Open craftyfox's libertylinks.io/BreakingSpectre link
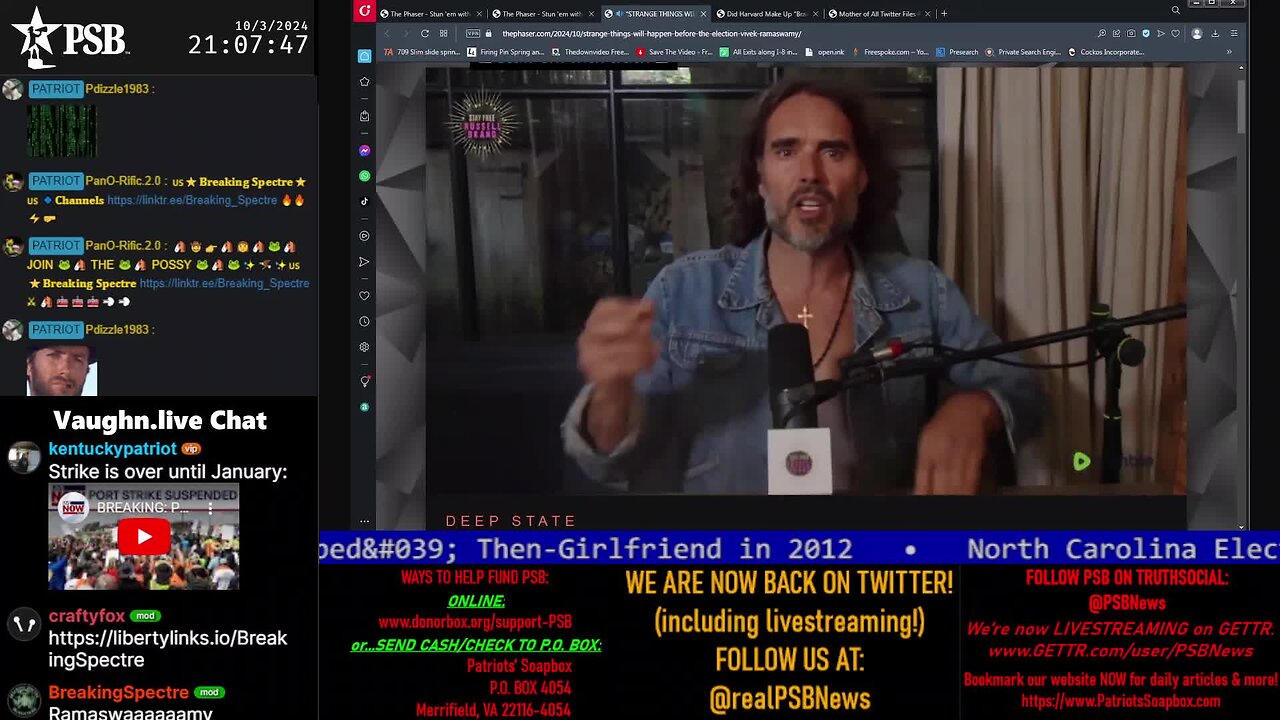 pyautogui.click(x=168, y=649)
